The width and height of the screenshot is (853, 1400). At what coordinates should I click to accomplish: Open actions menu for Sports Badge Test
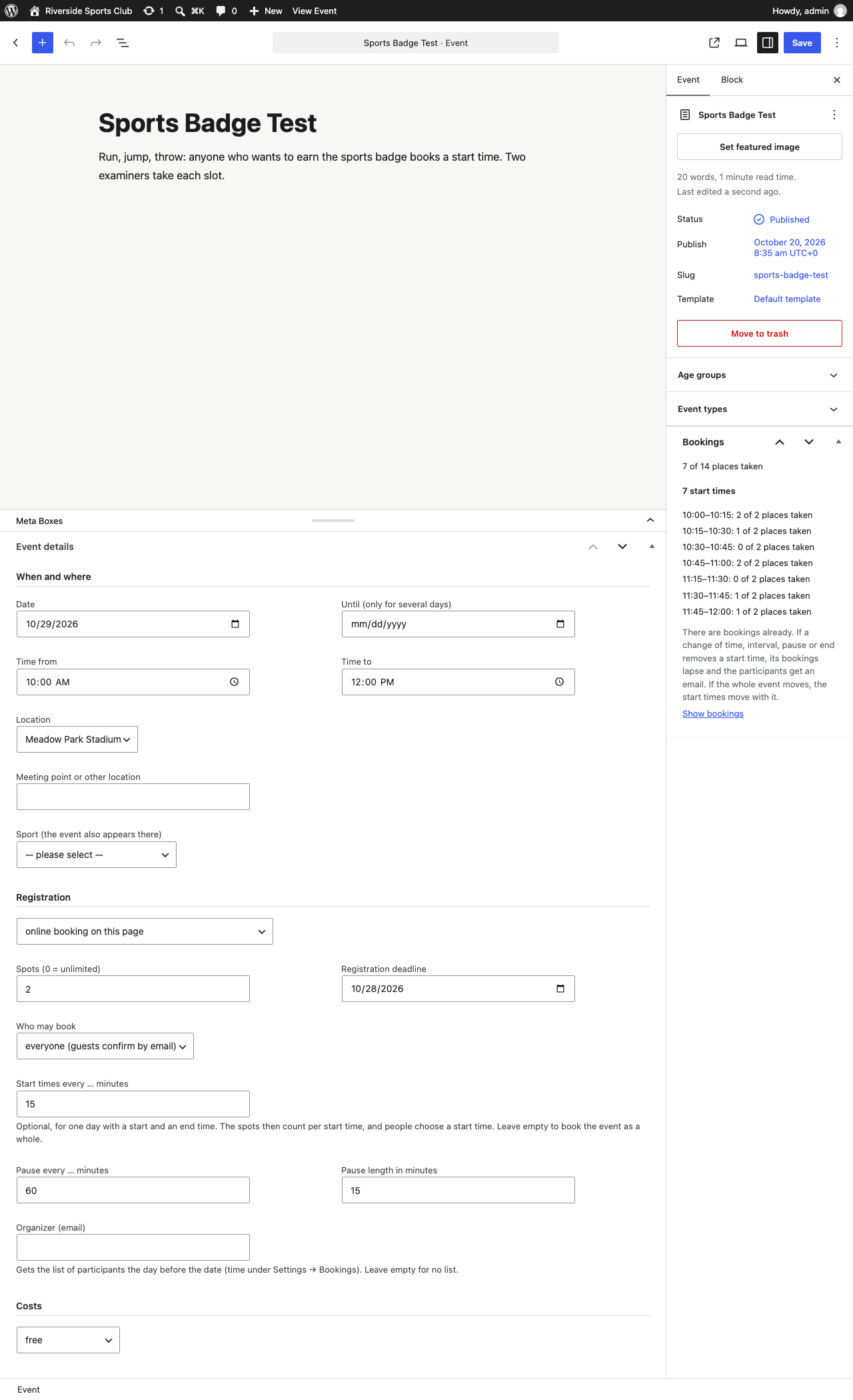coord(834,115)
